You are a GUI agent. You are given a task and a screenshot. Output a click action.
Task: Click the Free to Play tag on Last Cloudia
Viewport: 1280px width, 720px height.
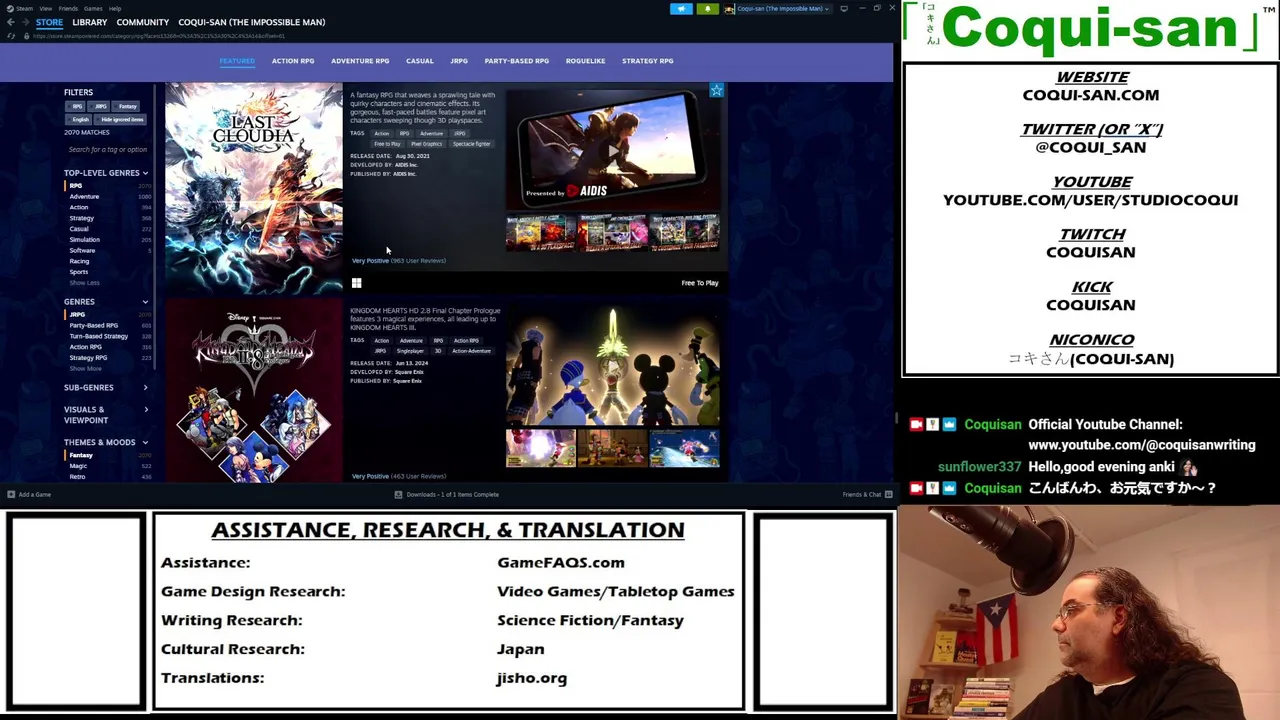[x=387, y=144]
